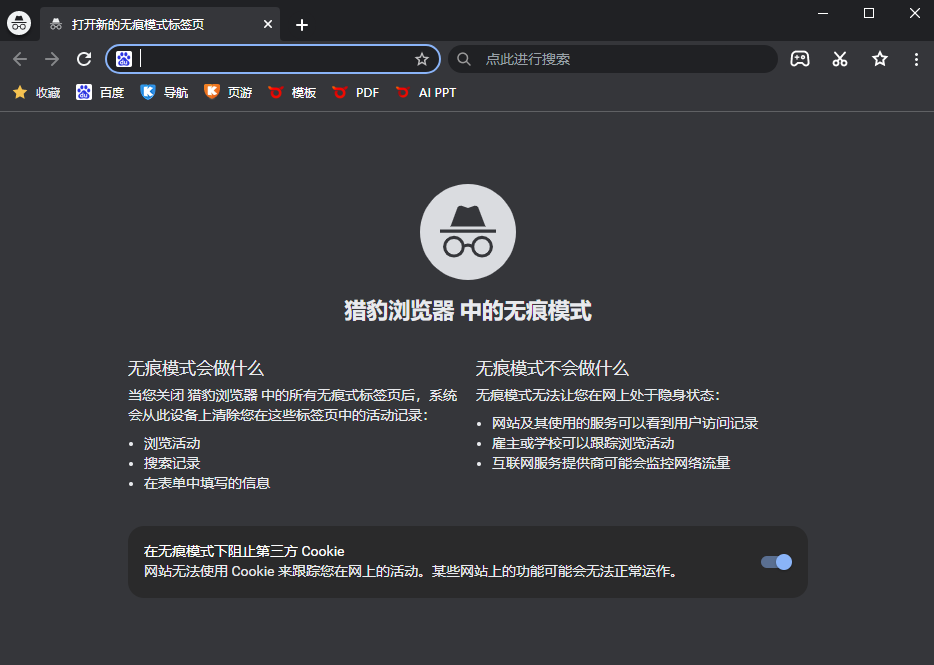
Task: Click the incognito profile icon in title bar
Action: point(19,23)
